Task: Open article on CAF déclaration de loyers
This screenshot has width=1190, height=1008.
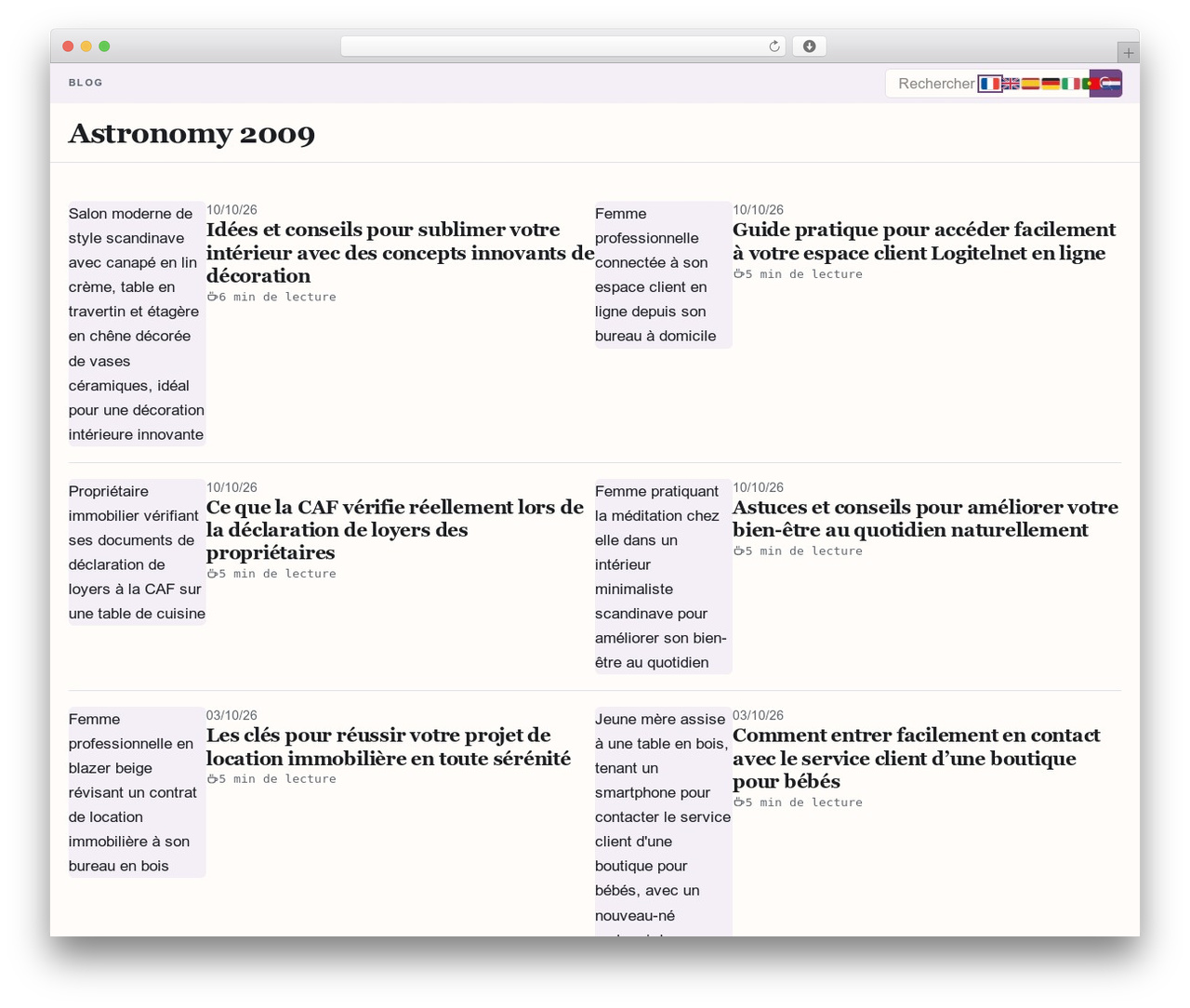Action: click(x=395, y=530)
